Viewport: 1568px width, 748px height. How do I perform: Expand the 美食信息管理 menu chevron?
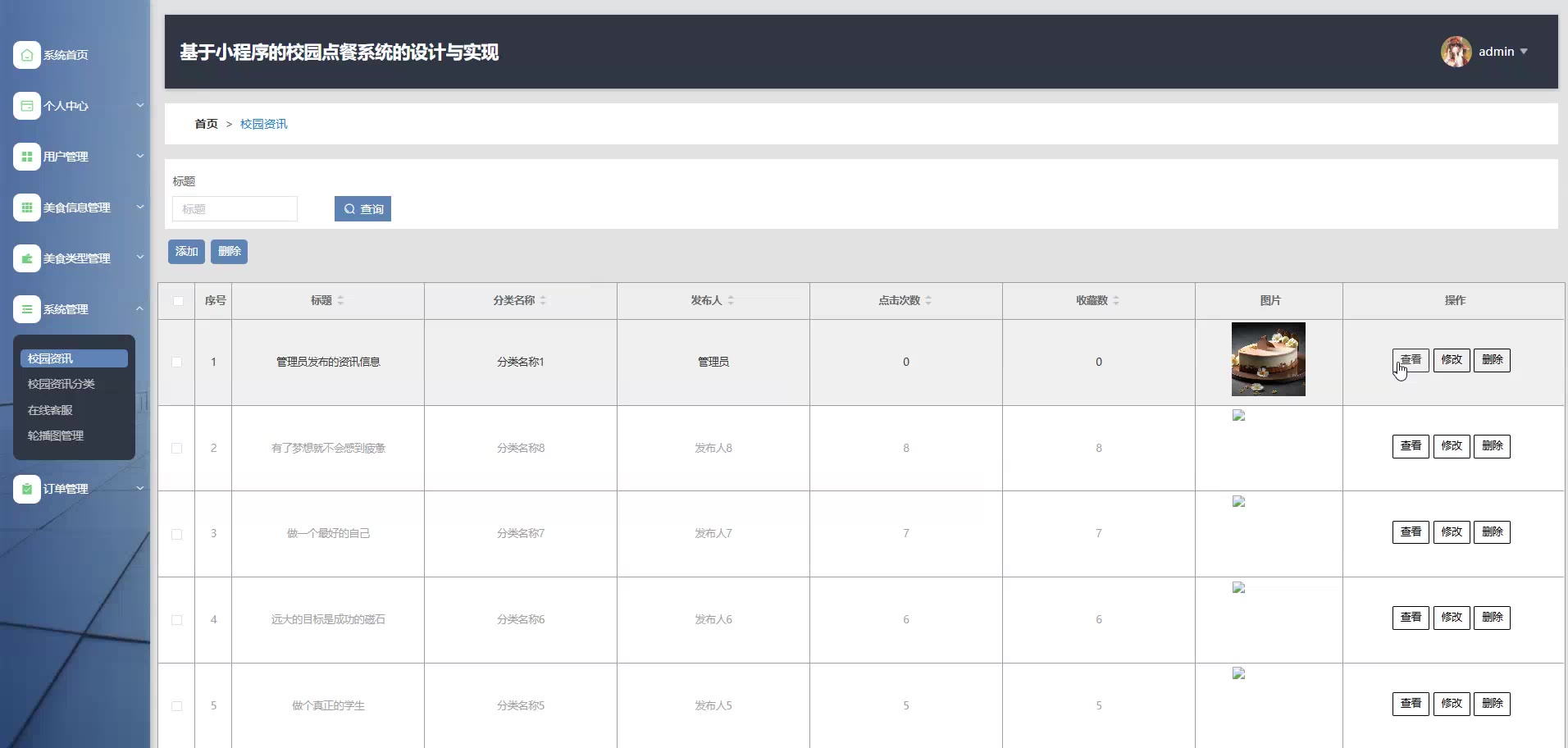coord(139,207)
